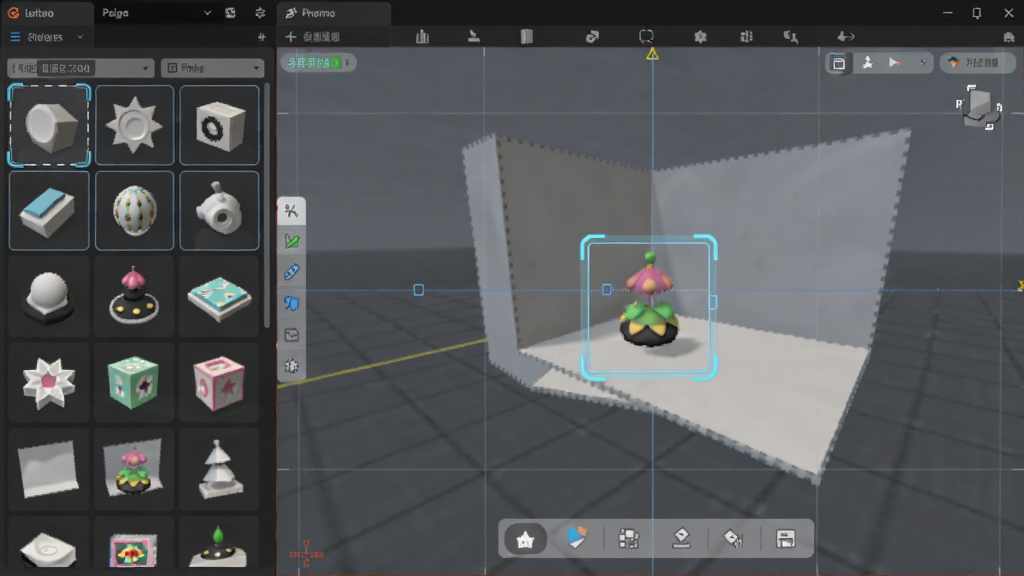
Task: Open the hamburger menu in the asset panel
Action: [15, 37]
